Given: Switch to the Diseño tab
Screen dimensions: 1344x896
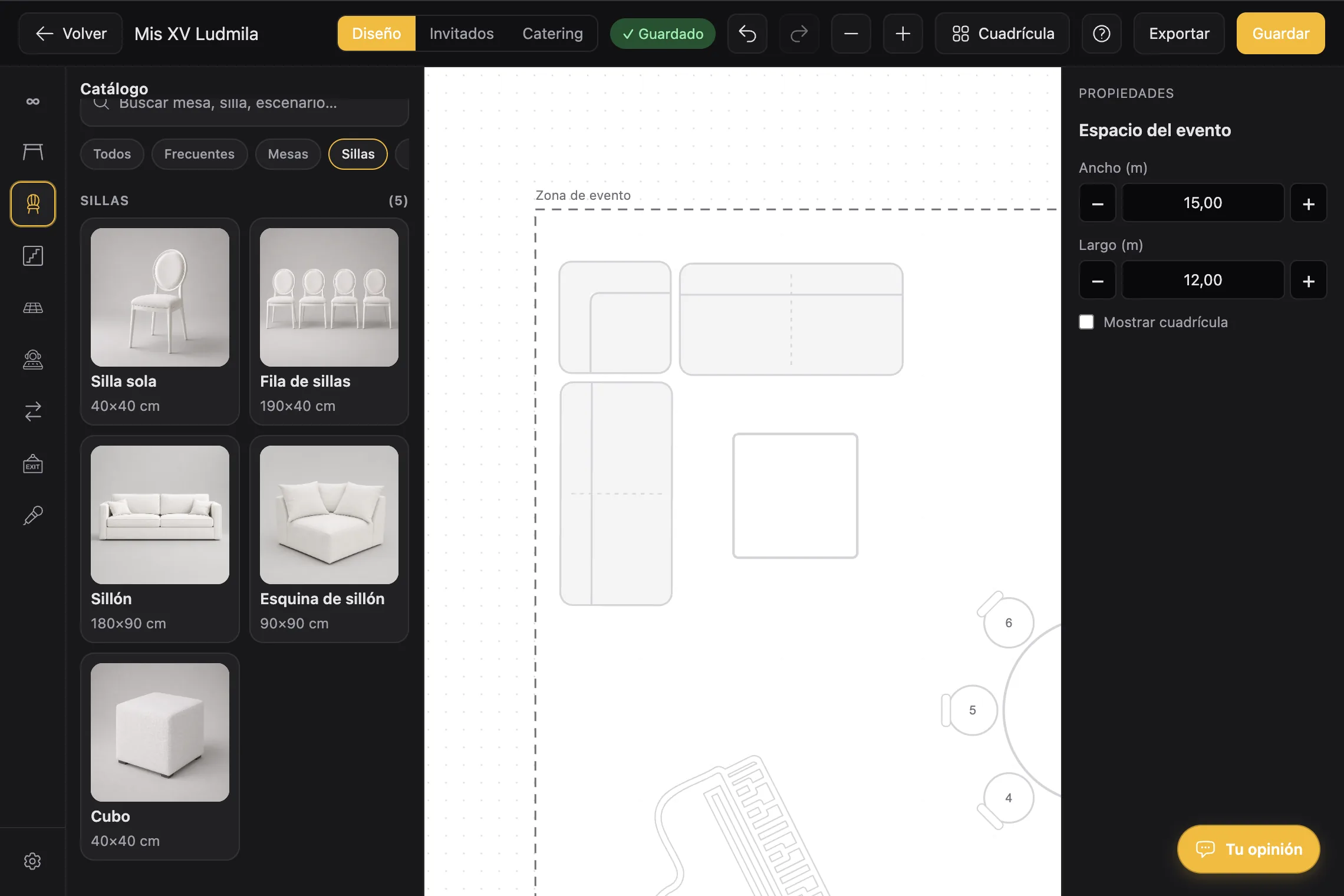Looking at the screenshot, I should point(377,34).
